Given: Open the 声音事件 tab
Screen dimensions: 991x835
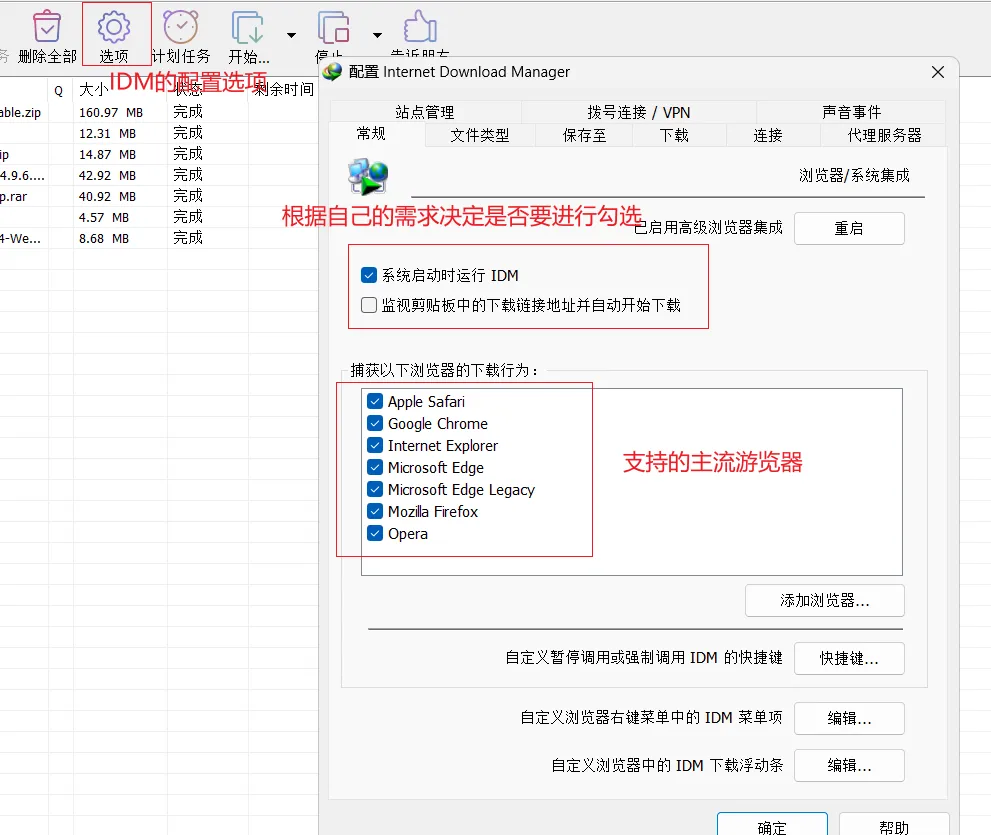Looking at the screenshot, I should click(851, 113).
